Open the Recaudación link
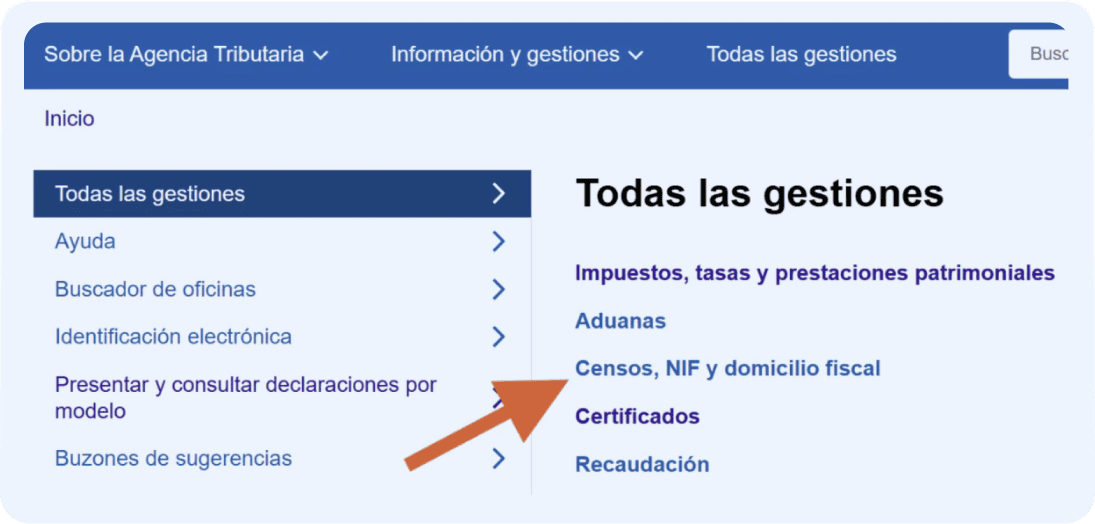 coord(642,465)
